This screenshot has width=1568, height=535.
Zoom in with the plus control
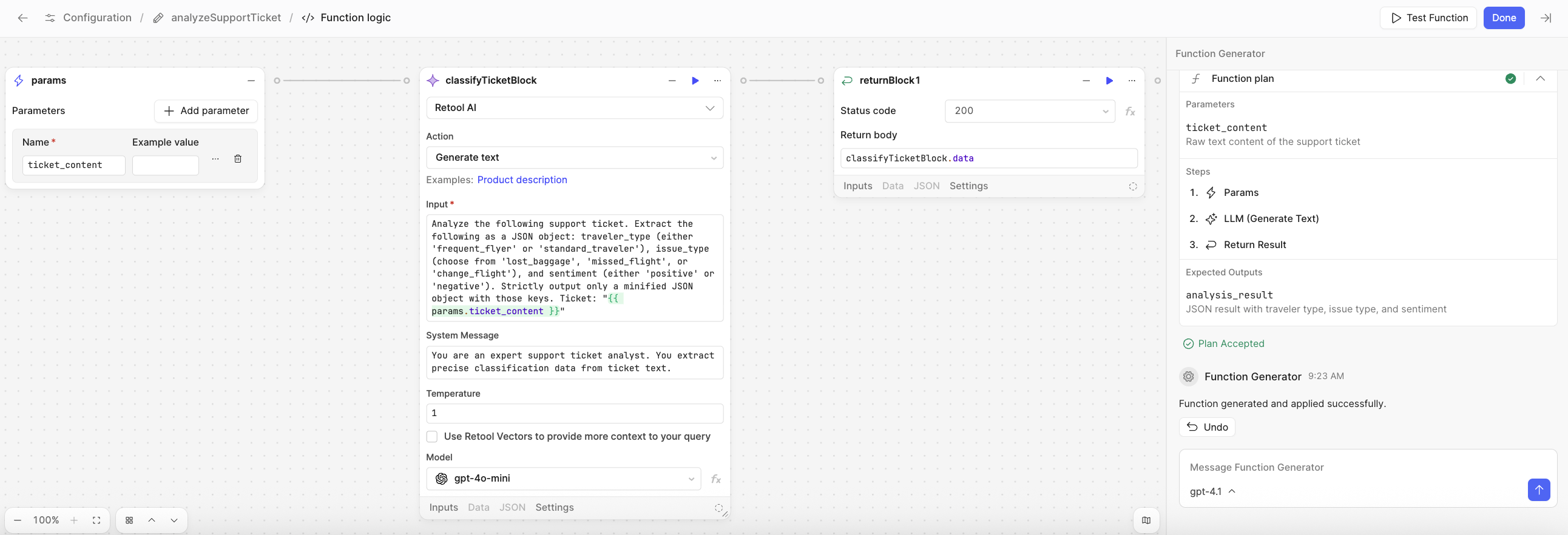coord(73,520)
